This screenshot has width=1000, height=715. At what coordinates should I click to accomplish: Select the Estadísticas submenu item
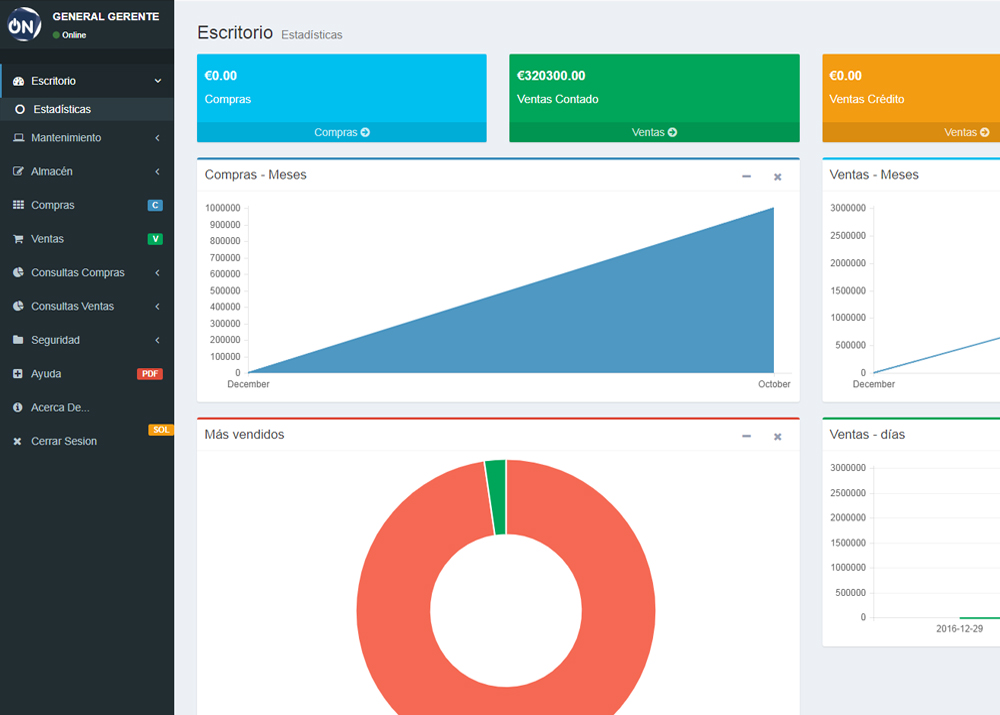pyautogui.click(x=62, y=109)
